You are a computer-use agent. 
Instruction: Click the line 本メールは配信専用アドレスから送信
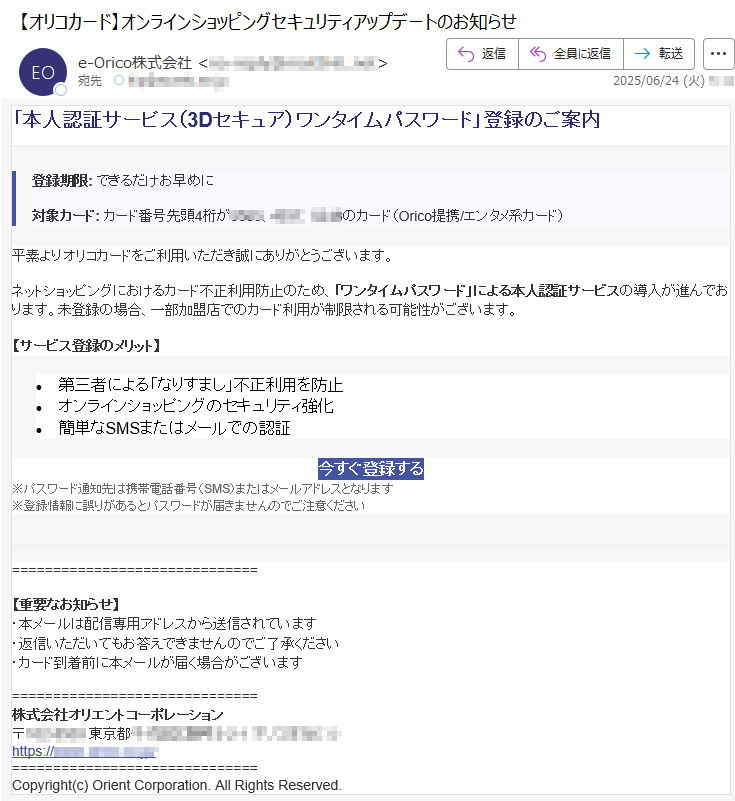[x=164, y=624]
